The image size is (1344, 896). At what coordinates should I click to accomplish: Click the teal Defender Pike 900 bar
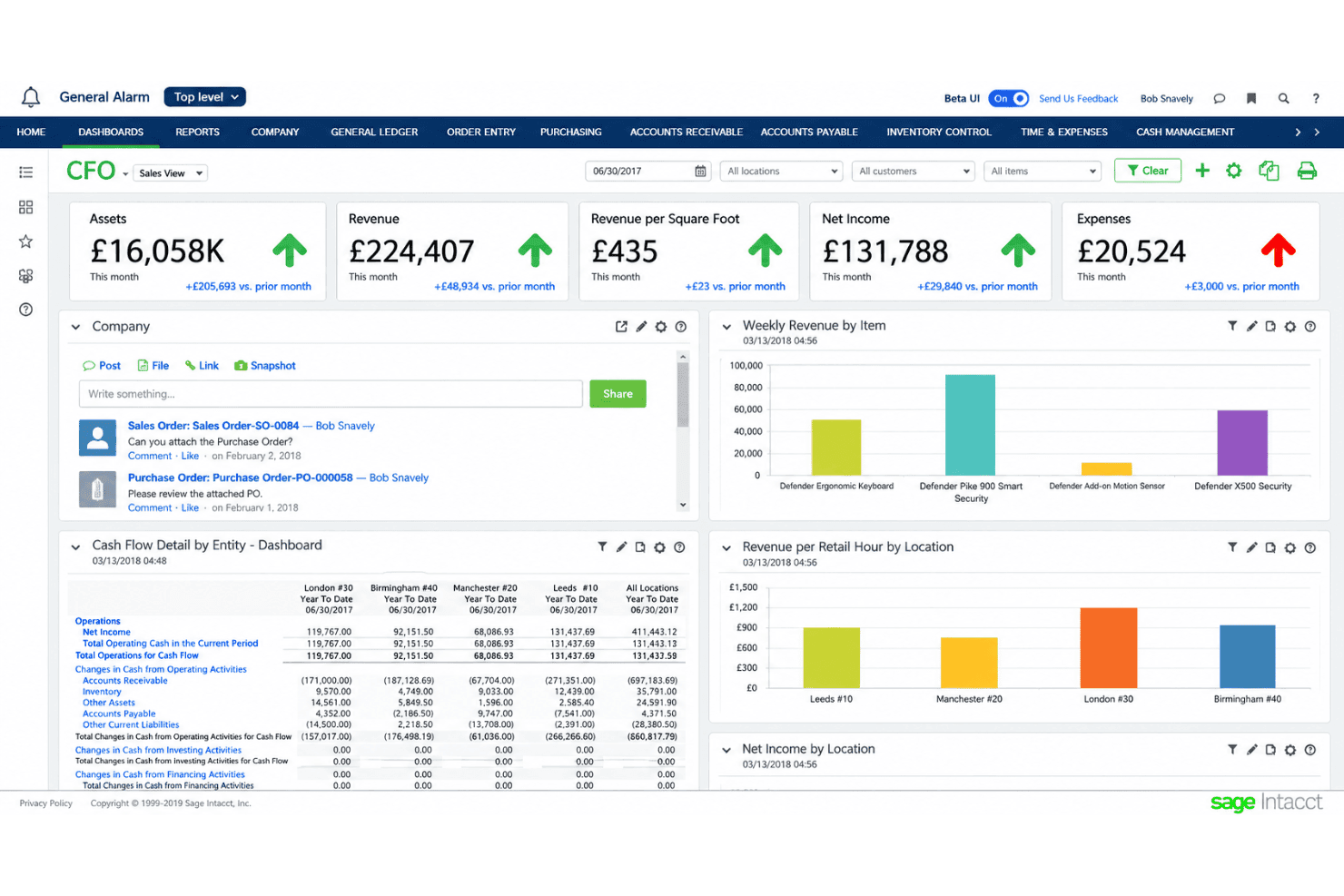tap(970, 425)
